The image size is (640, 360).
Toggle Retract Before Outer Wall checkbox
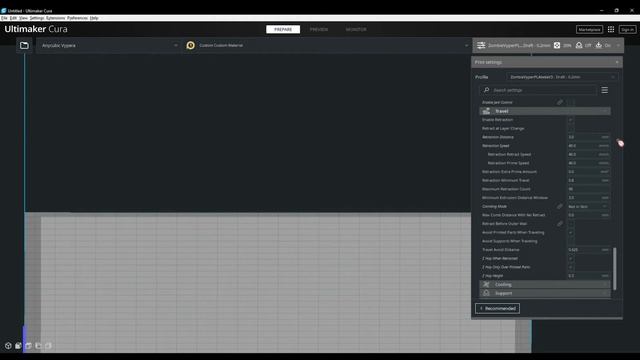pyautogui.click(x=571, y=224)
